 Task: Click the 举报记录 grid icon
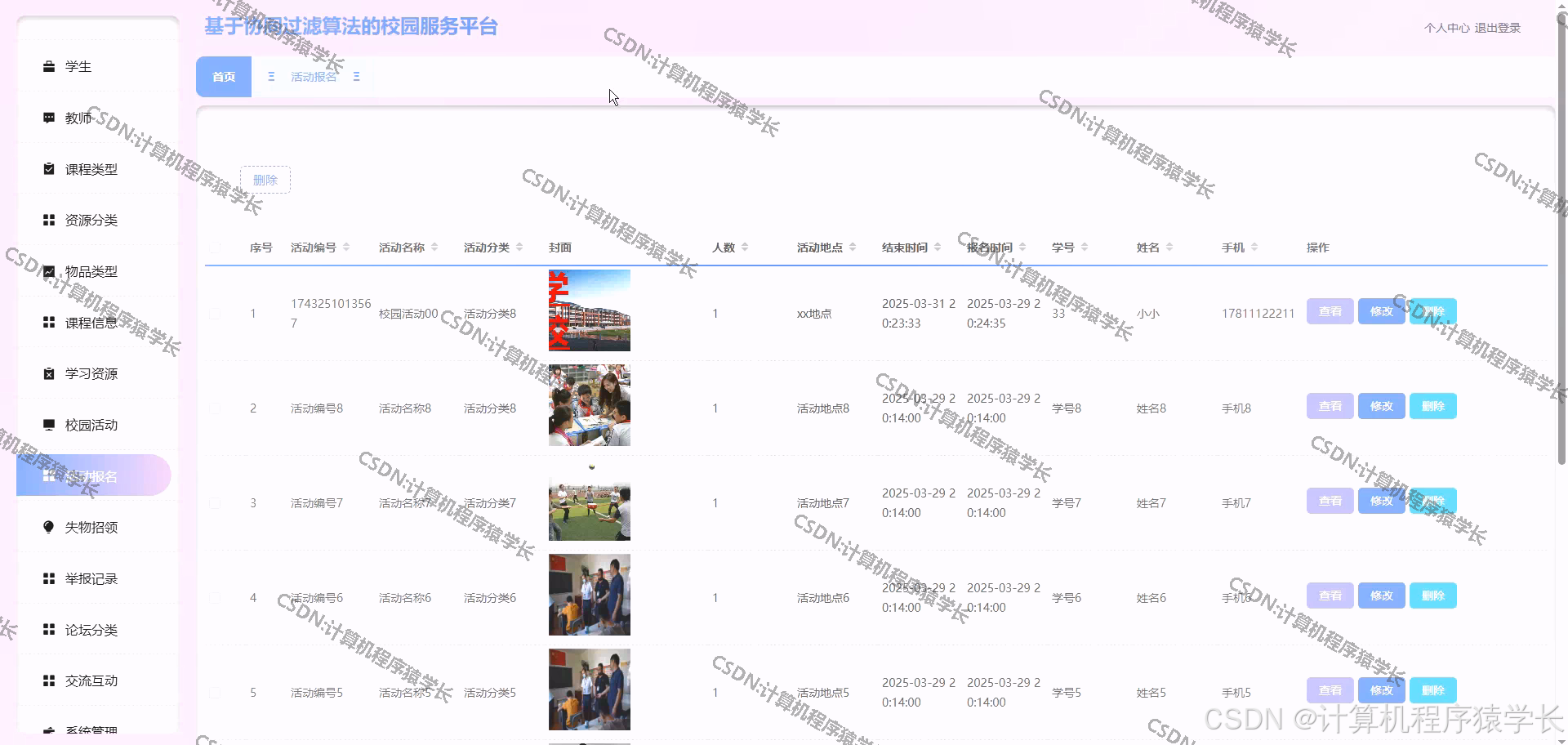point(49,578)
